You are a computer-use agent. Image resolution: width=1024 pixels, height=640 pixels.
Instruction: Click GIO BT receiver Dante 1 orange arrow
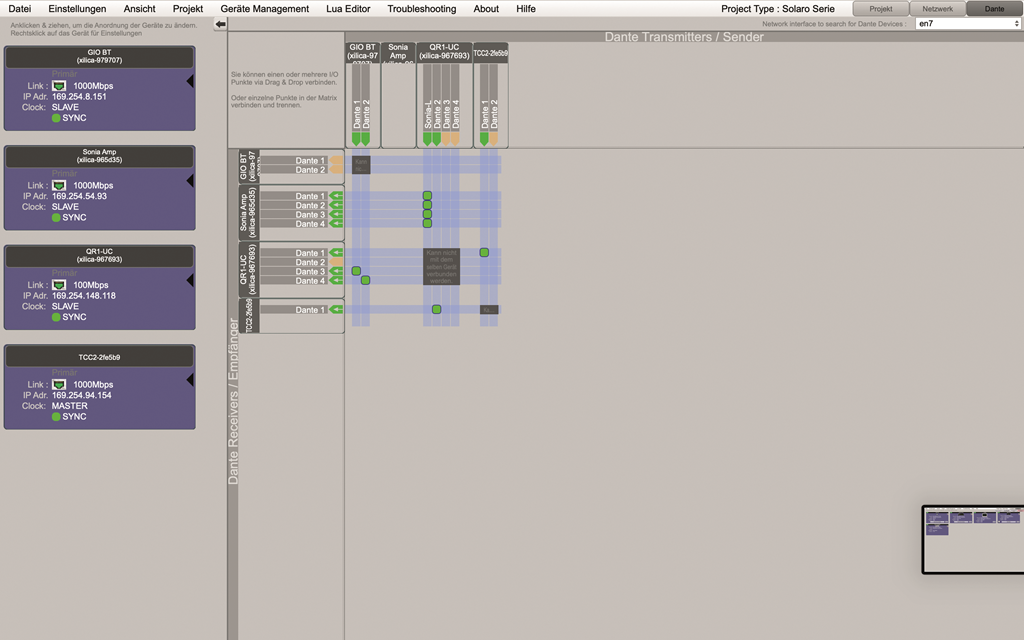[x=336, y=160]
